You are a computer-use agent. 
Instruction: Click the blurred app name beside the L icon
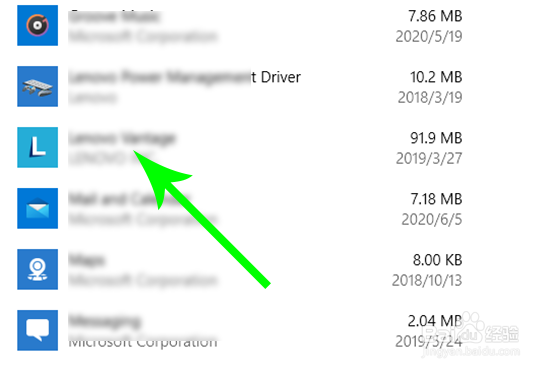tap(122, 138)
